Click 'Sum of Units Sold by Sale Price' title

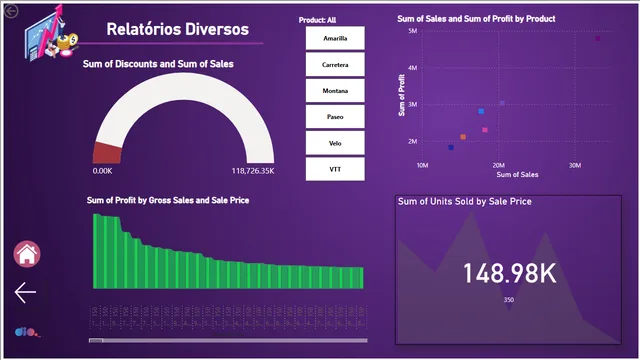point(464,201)
